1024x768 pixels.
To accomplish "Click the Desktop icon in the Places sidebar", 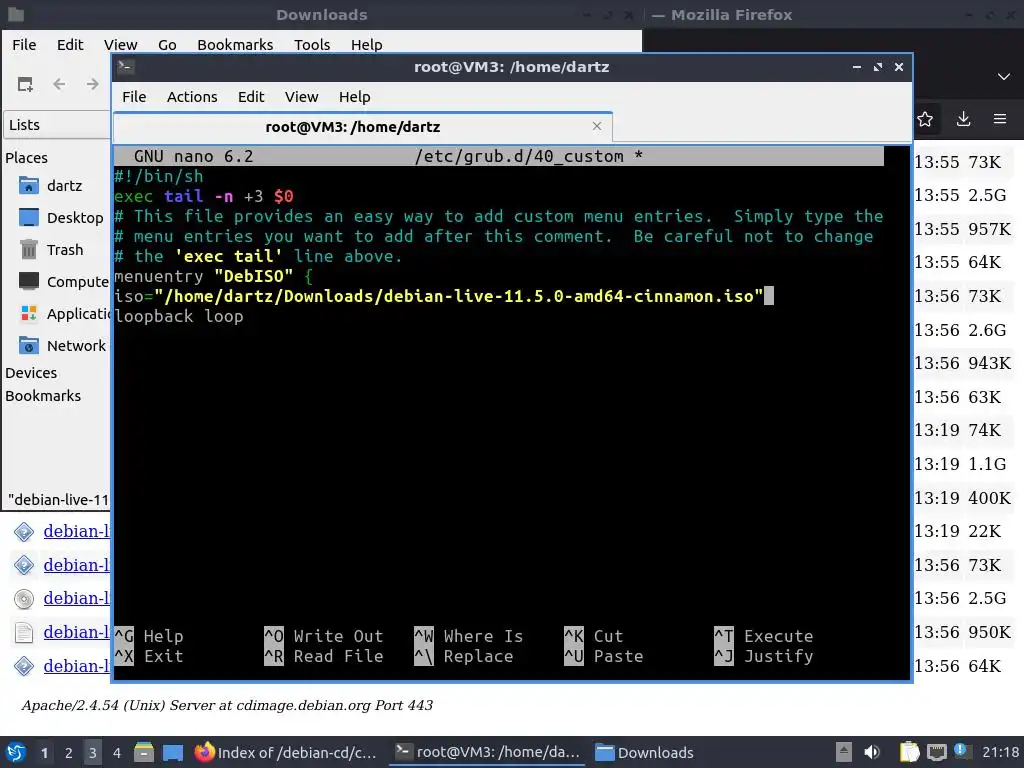I will tap(29, 217).
